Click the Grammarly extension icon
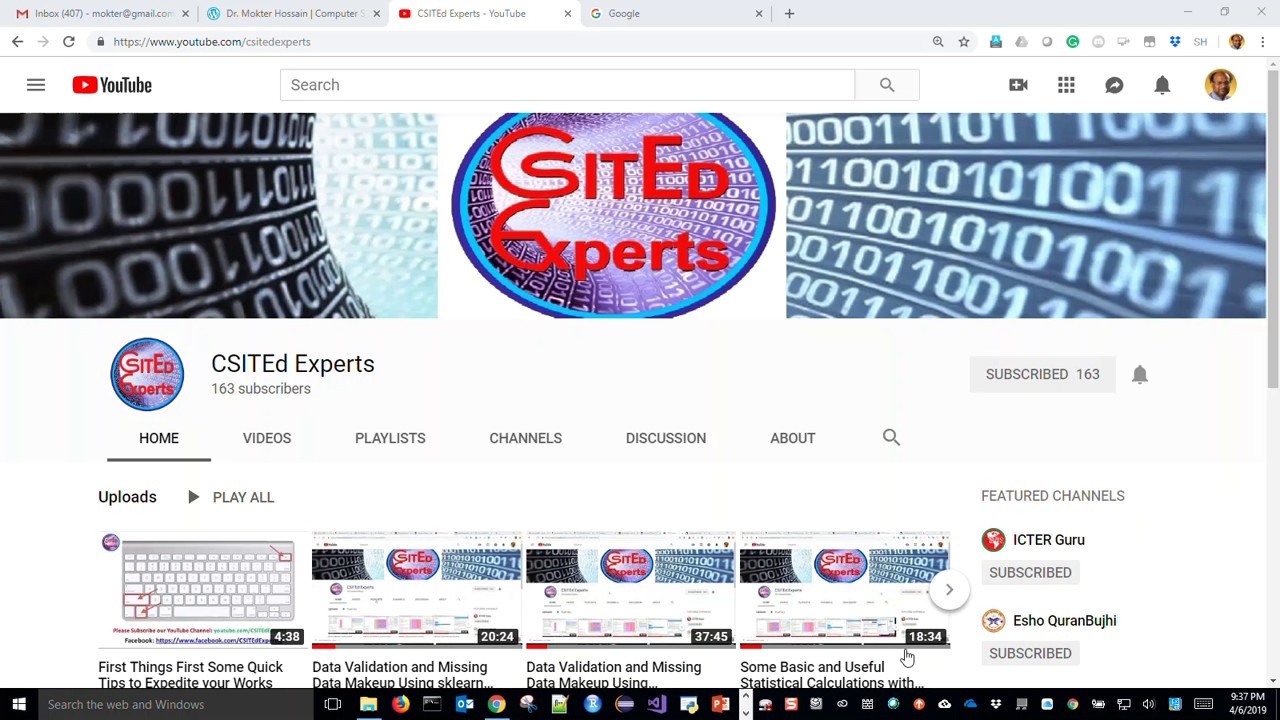The height and width of the screenshot is (720, 1280). 1072,42
